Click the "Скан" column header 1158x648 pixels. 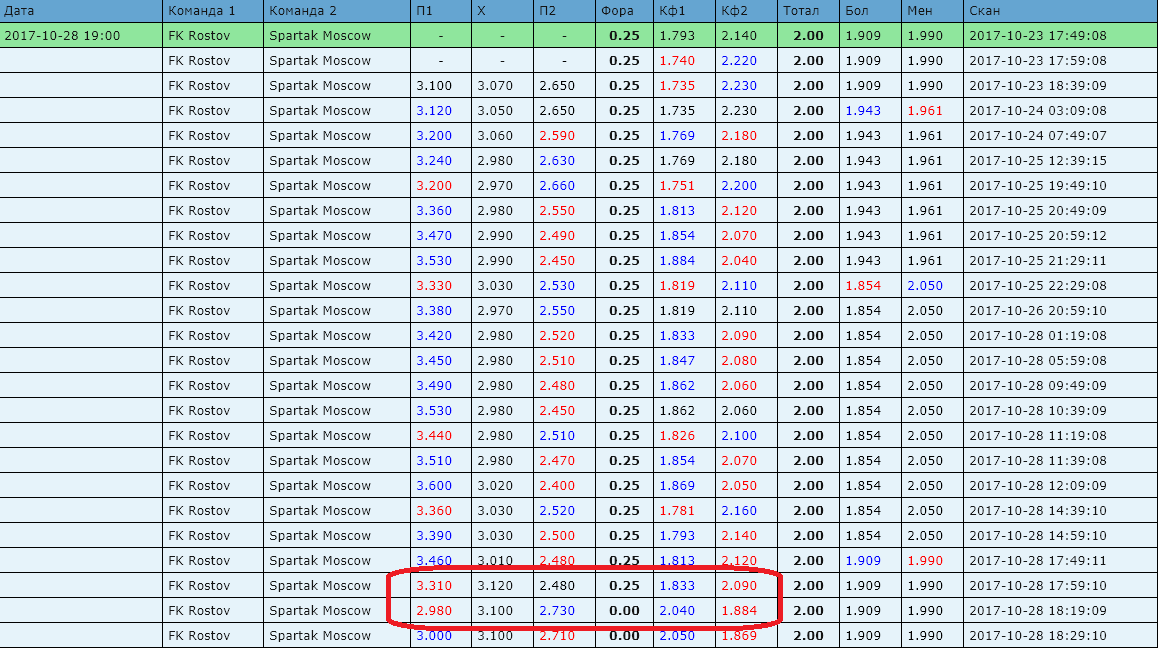(x=986, y=11)
